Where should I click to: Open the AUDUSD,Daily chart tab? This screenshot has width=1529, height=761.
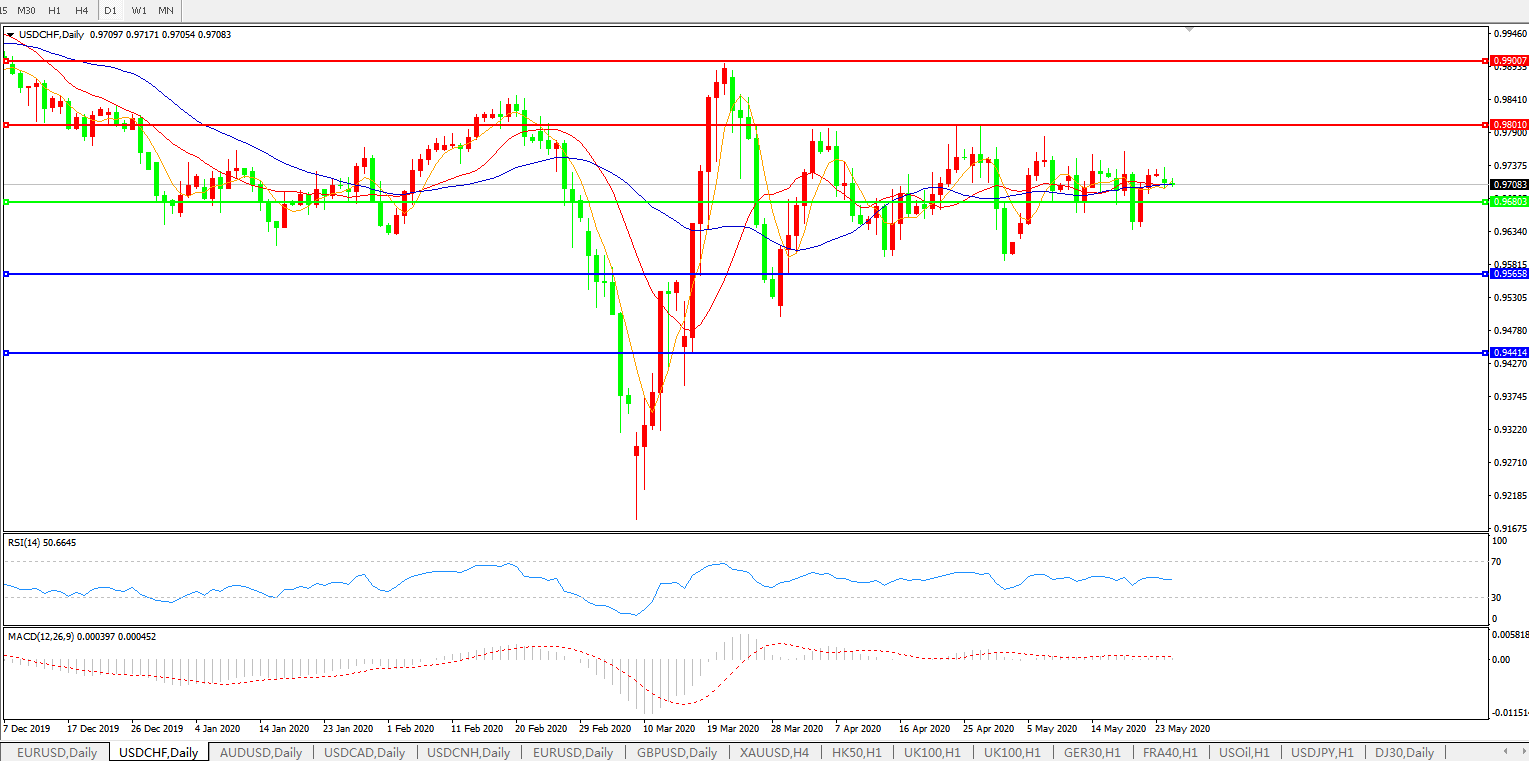(x=260, y=752)
